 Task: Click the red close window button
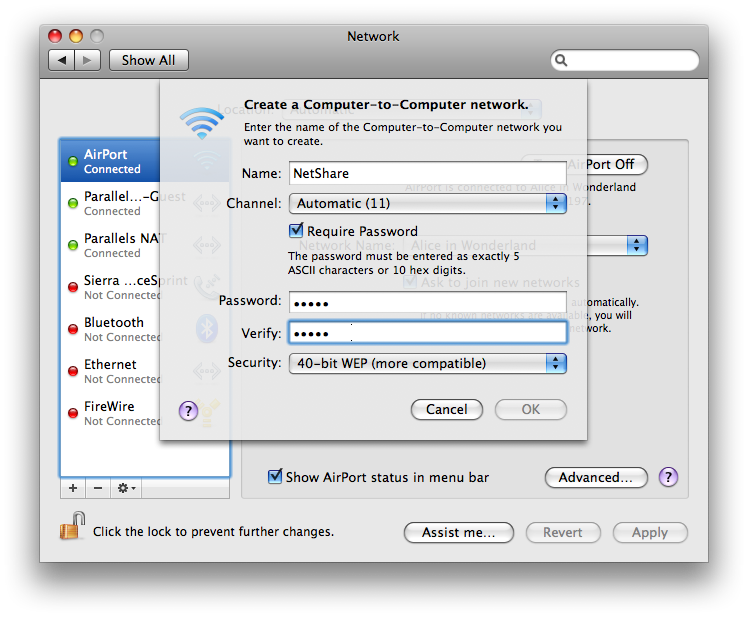pos(55,36)
